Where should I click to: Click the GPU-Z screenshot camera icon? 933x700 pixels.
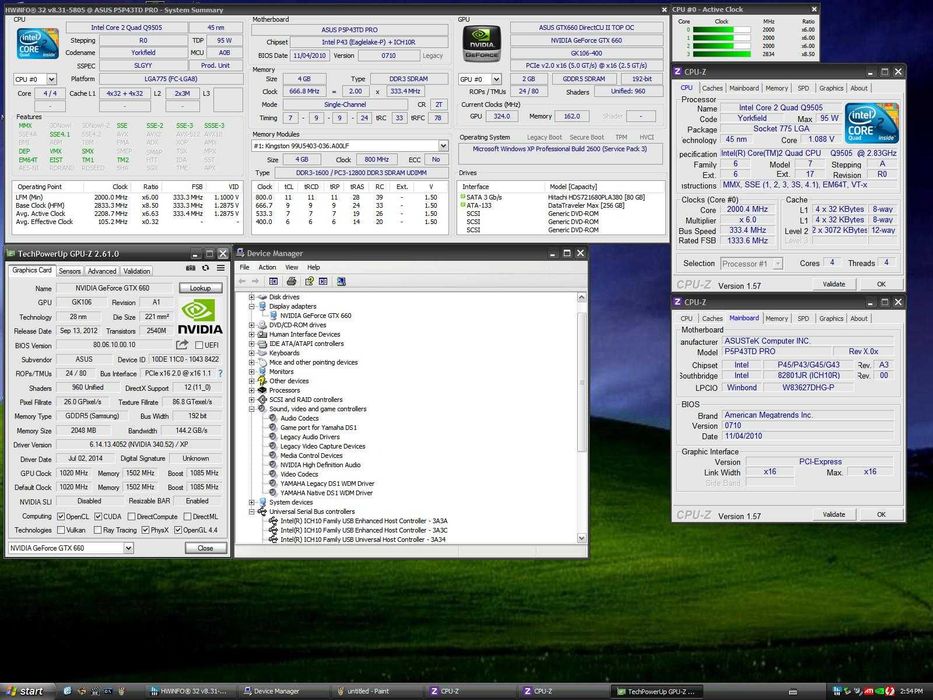(x=190, y=268)
